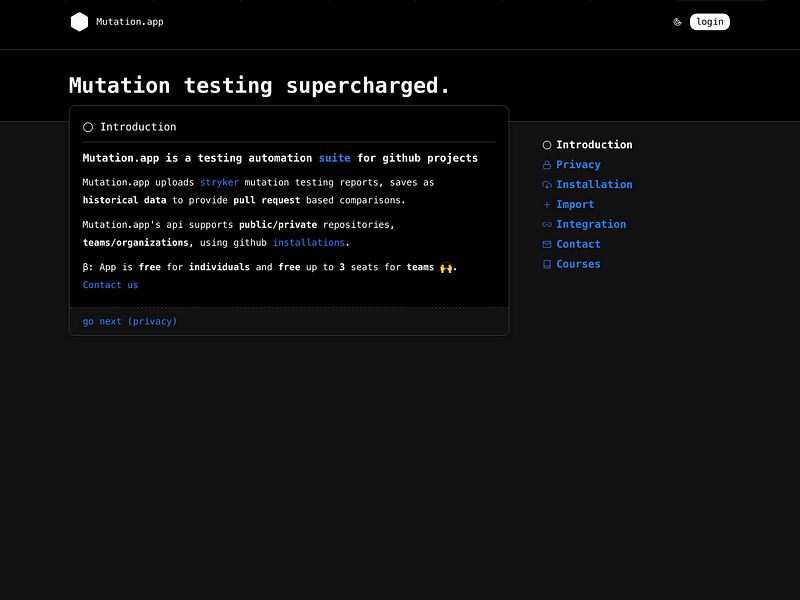Click the 'Introduction' card header text
Image resolution: width=800 pixels, height=600 pixels.
(x=138, y=127)
